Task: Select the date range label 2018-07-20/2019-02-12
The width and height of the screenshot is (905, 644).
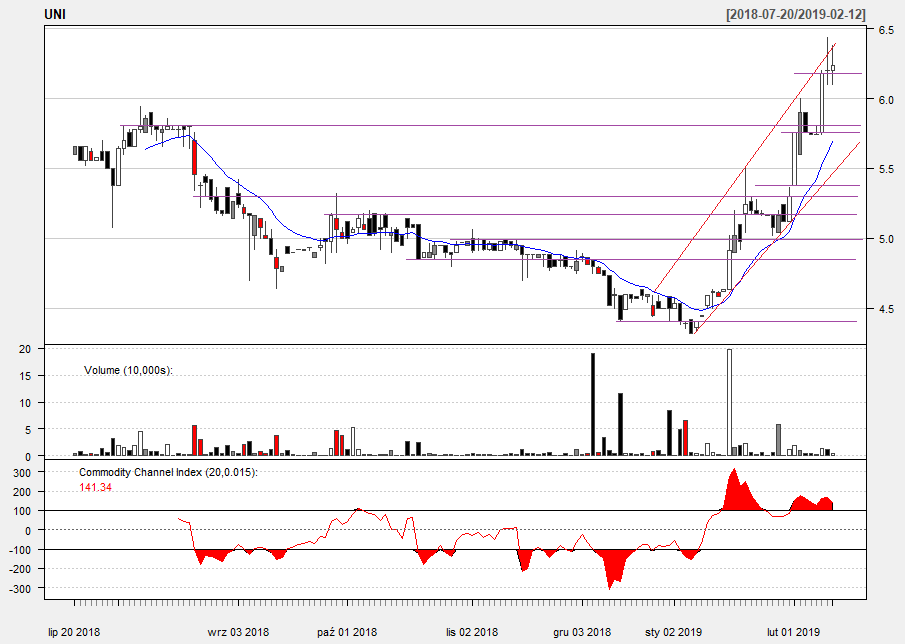Action: pos(796,14)
